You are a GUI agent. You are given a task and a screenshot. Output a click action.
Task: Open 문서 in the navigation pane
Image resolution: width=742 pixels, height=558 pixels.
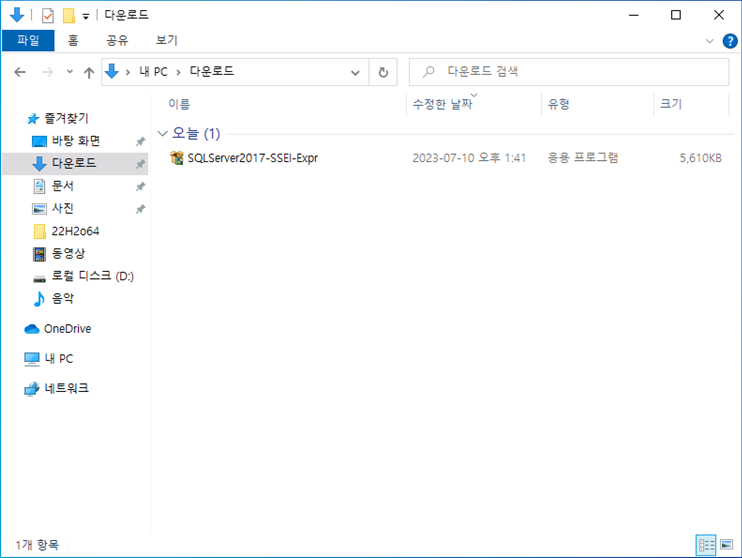coord(62,186)
